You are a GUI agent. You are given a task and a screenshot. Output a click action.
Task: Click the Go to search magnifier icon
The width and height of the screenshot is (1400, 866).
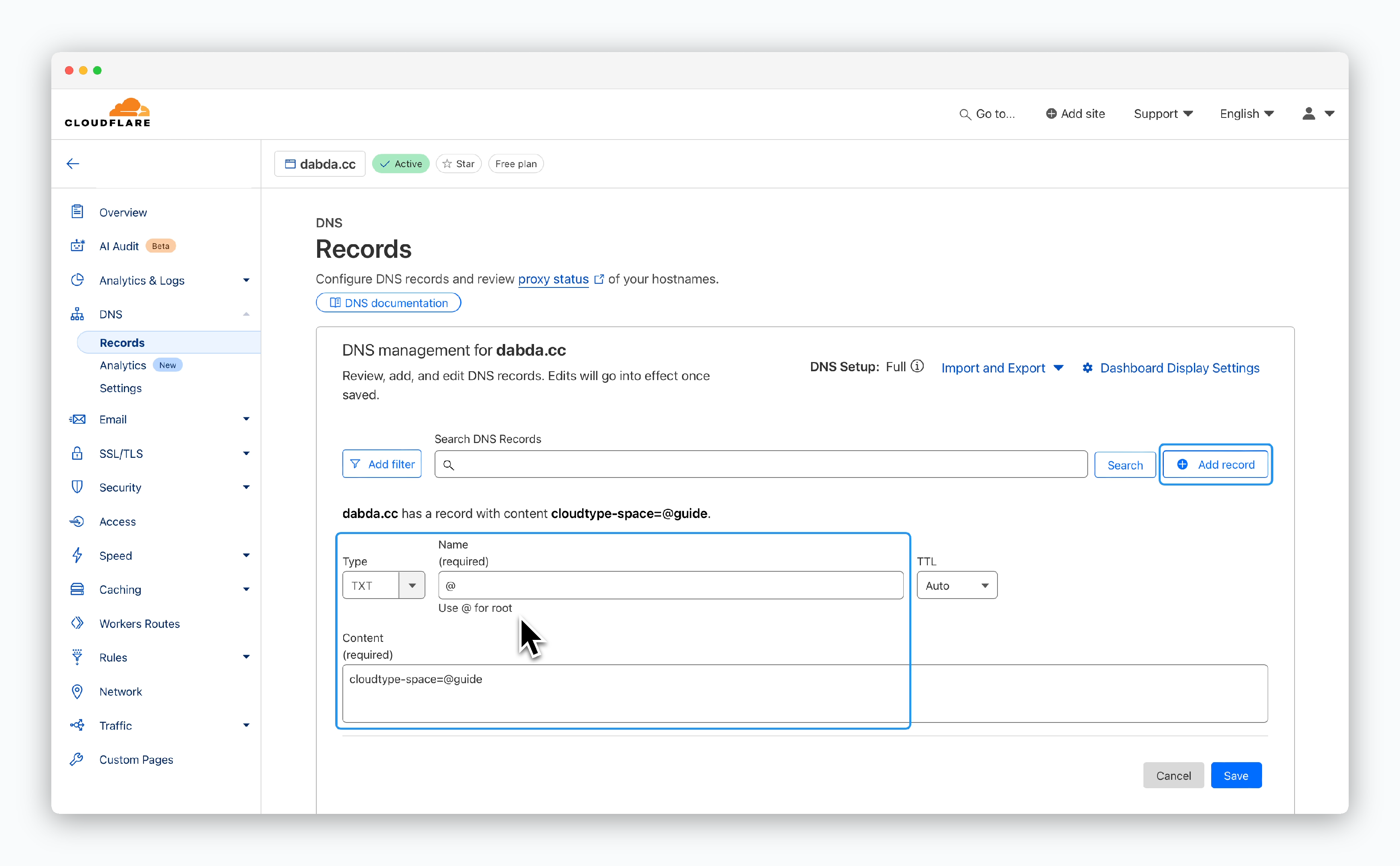click(965, 114)
